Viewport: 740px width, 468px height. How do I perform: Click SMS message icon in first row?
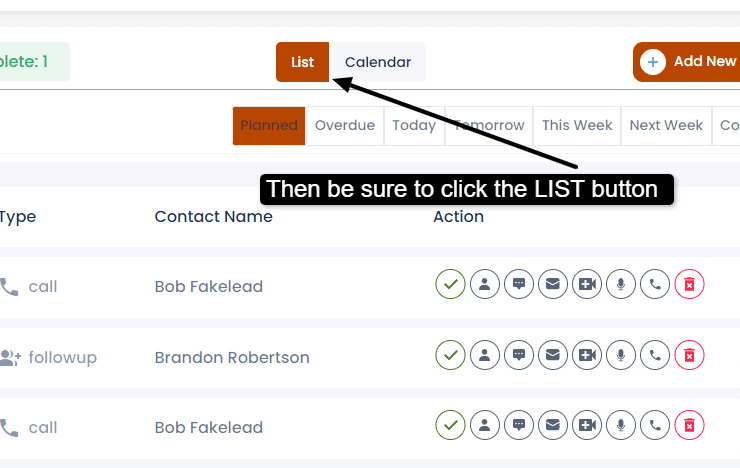519,285
